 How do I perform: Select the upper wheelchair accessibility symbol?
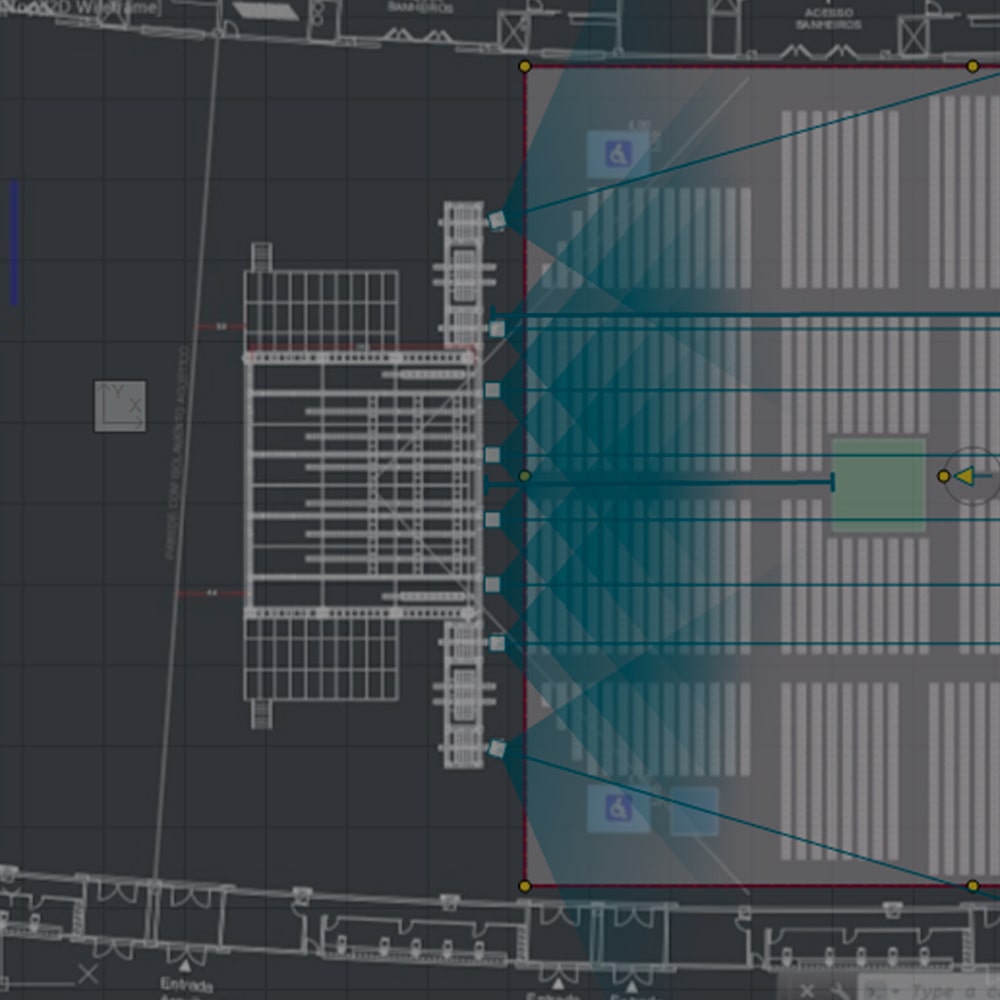(x=617, y=154)
